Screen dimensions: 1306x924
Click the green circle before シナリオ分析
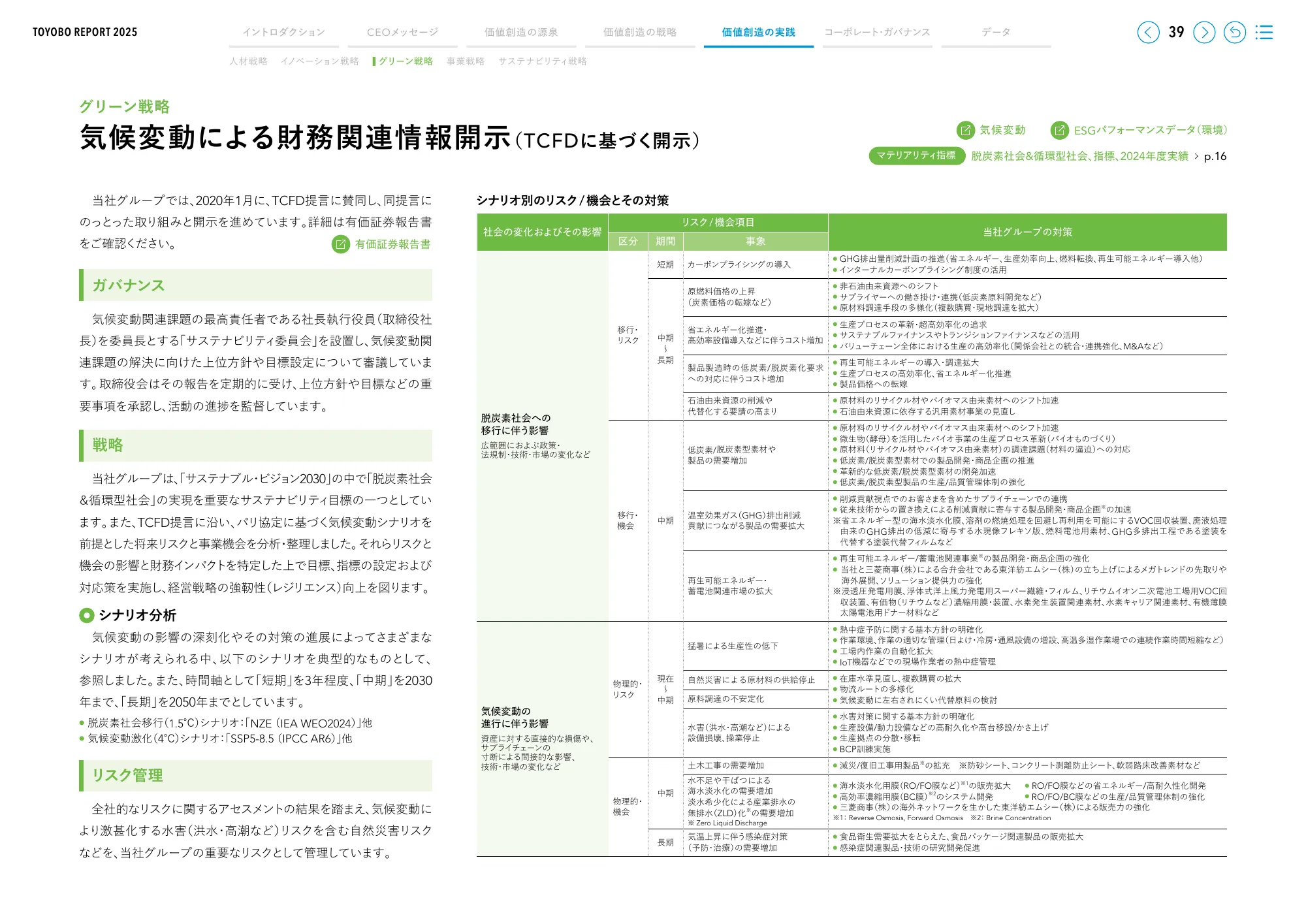(86, 615)
